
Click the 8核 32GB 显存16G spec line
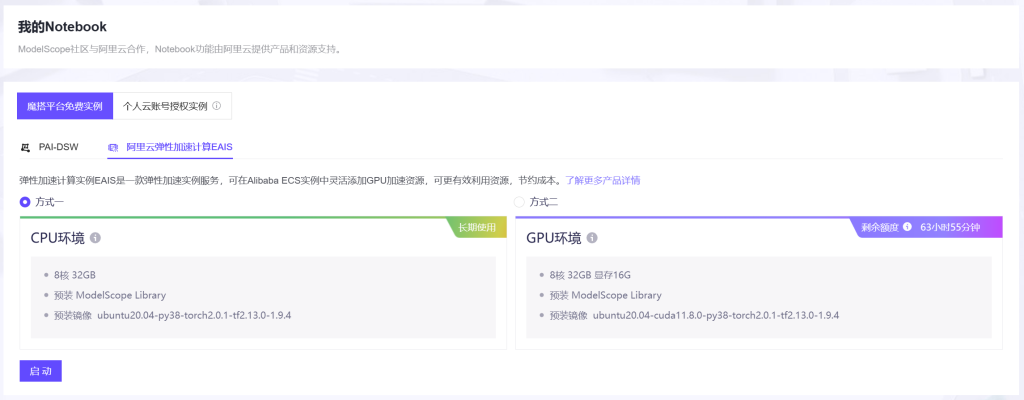click(590, 275)
